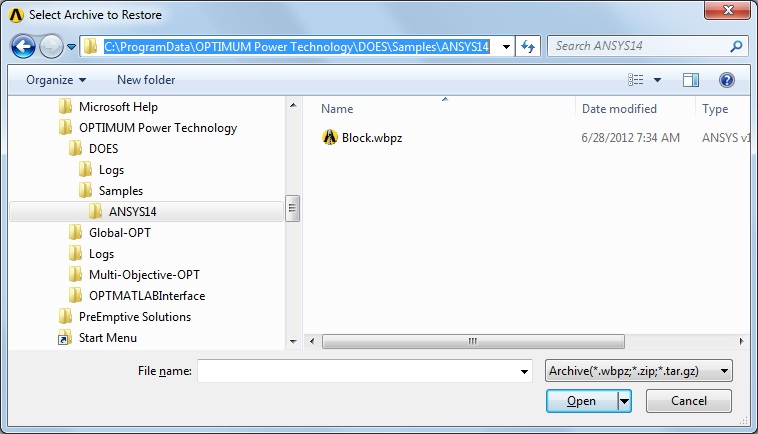
Task: Open the File name dropdown arrow
Action: coord(524,371)
